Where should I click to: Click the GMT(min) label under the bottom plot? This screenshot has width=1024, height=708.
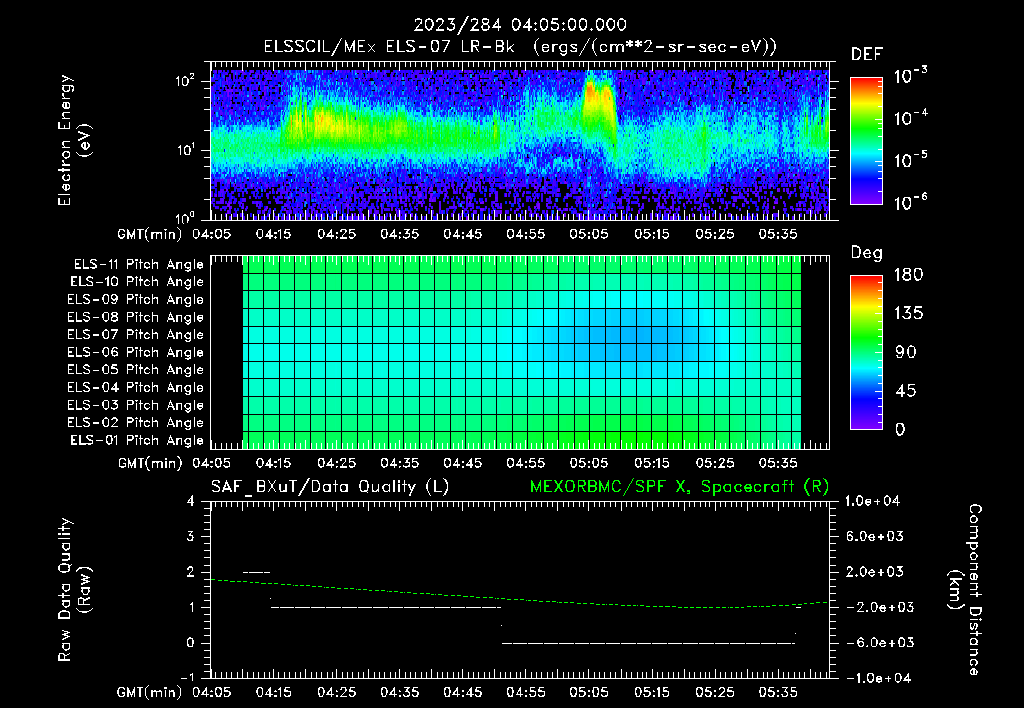point(150,692)
